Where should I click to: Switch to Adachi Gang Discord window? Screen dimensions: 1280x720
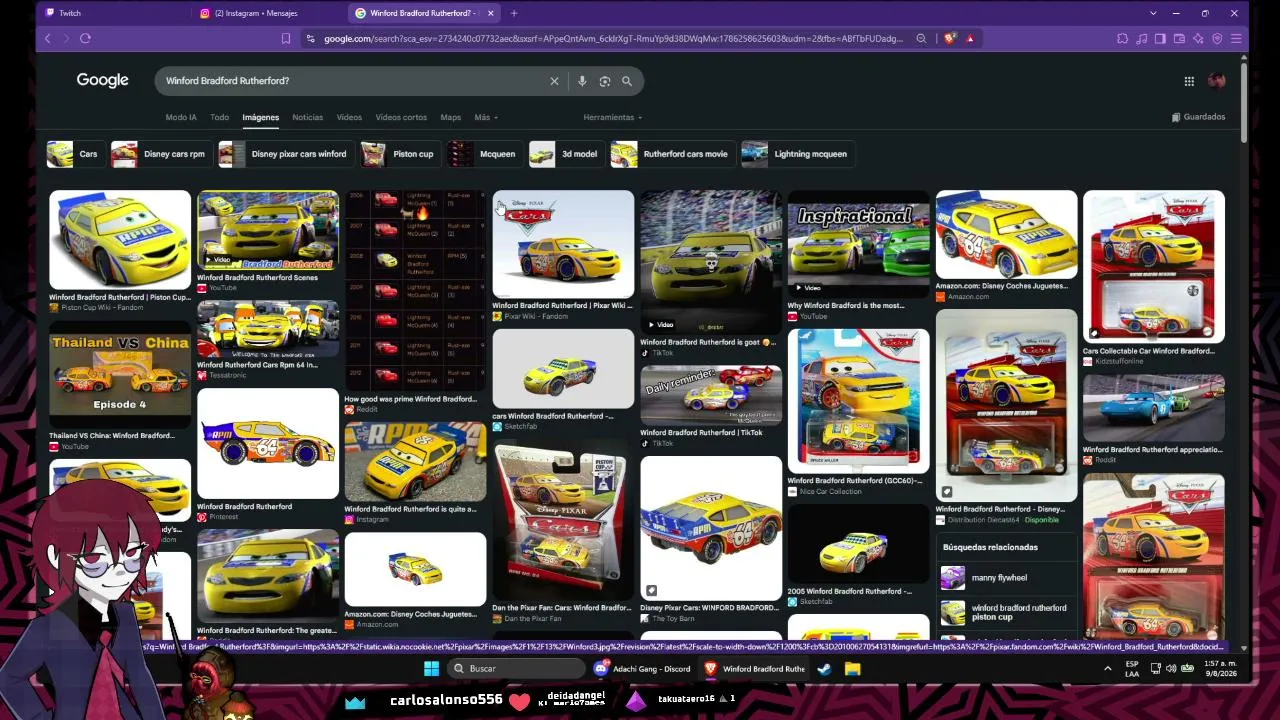642,668
